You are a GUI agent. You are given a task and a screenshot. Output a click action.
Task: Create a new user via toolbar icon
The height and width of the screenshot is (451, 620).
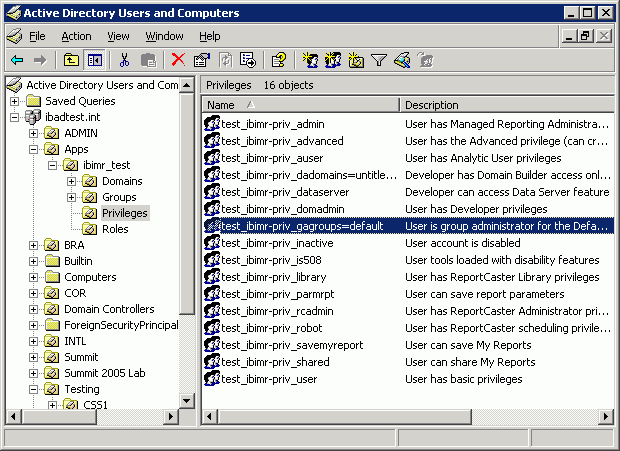click(310, 60)
